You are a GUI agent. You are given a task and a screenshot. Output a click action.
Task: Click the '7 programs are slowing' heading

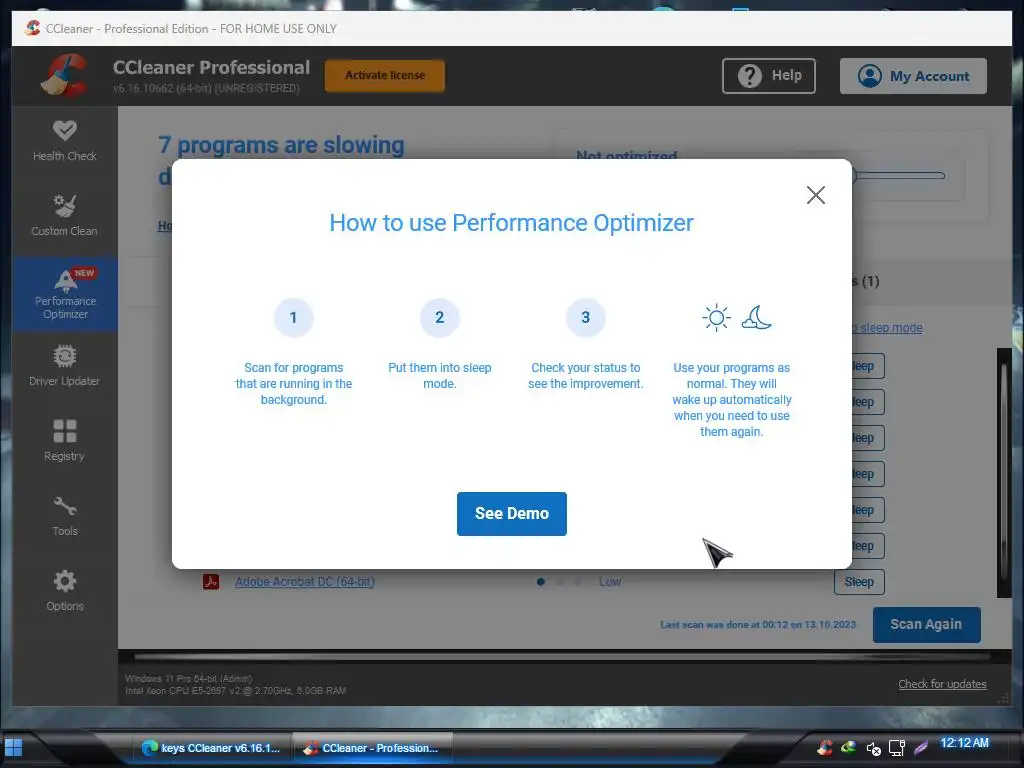(x=281, y=146)
